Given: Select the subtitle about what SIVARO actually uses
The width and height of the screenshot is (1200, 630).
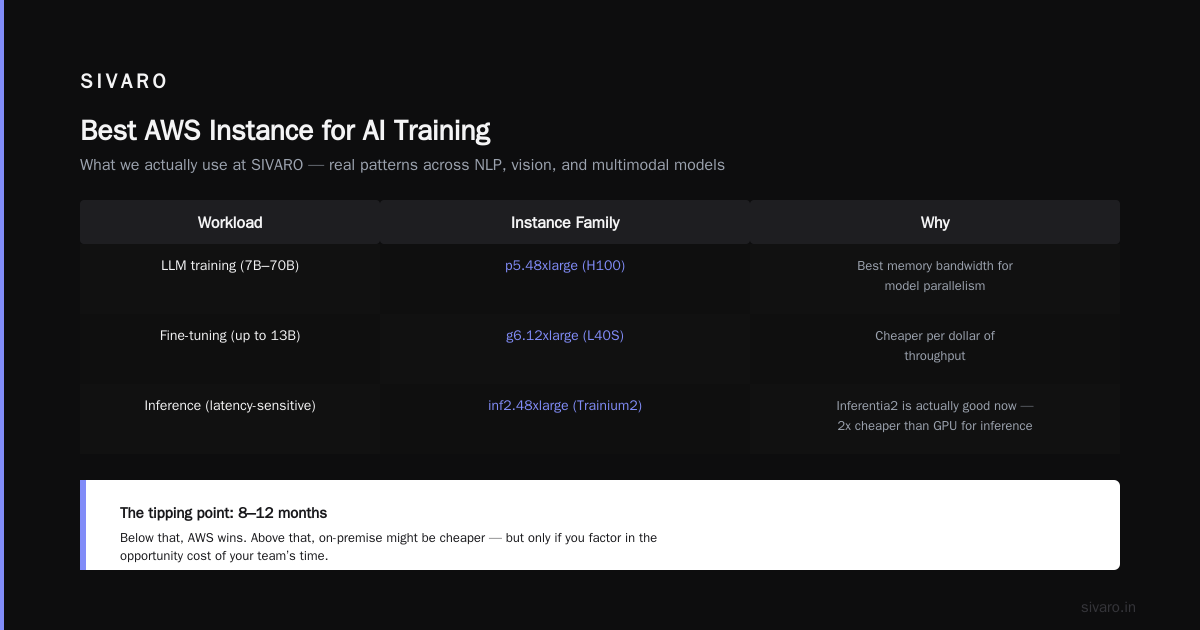Looking at the screenshot, I should pos(402,164).
